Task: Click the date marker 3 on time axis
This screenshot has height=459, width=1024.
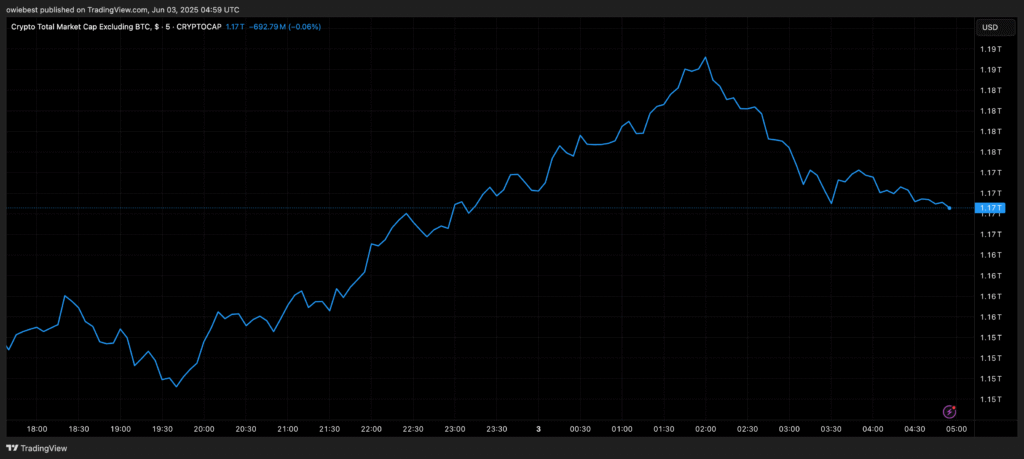Action: point(539,429)
